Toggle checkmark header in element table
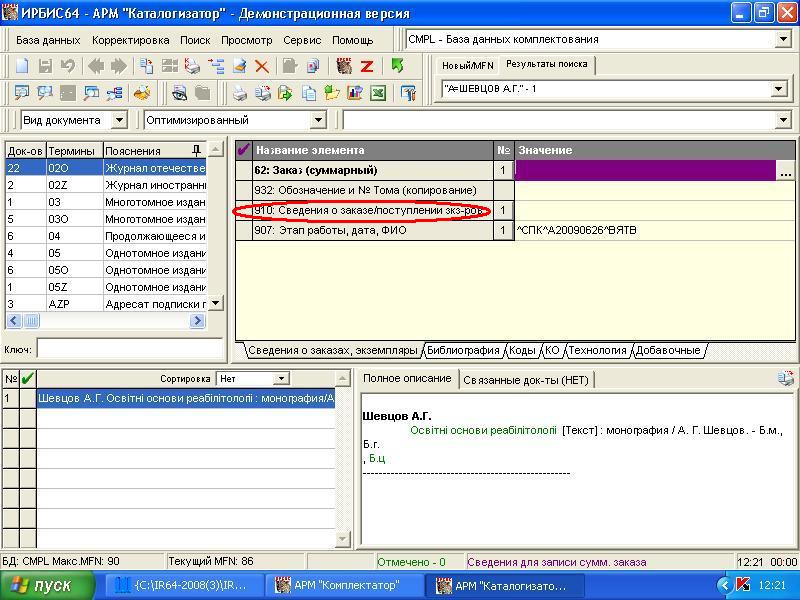This screenshot has width=800, height=600. click(243, 150)
